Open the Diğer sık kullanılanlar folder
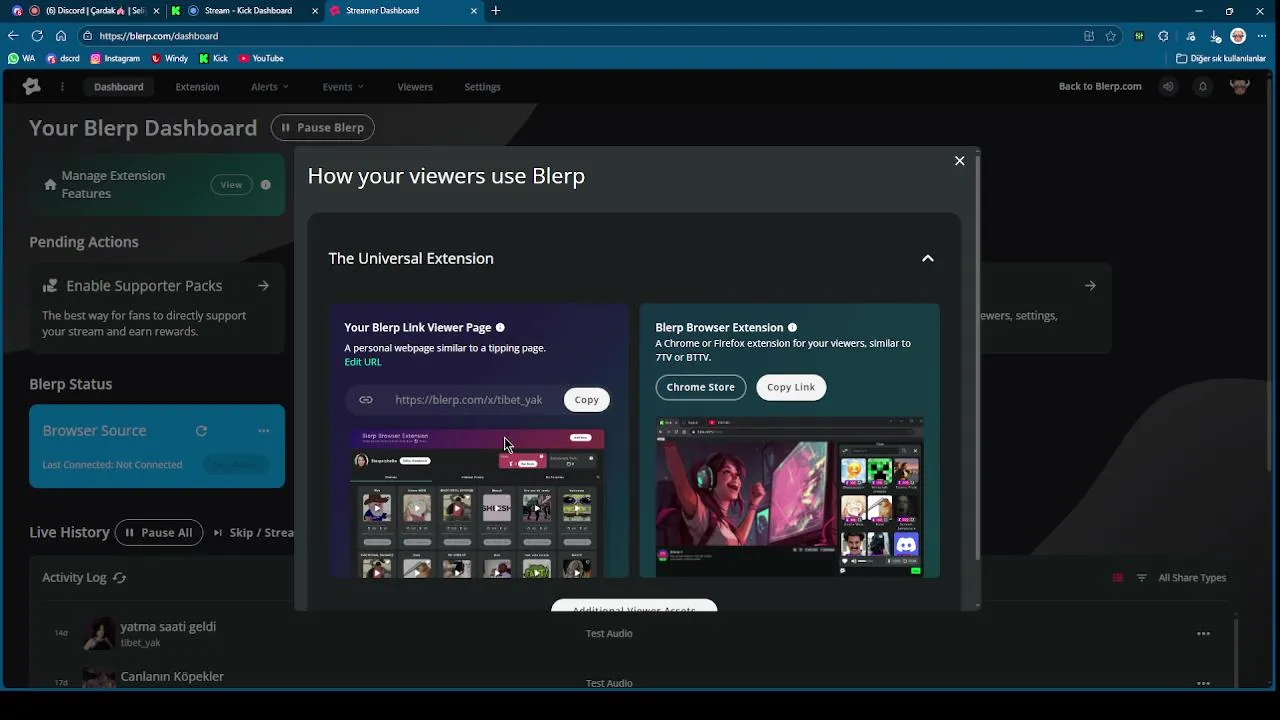The image size is (1280, 720). (x=1221, y=58)
